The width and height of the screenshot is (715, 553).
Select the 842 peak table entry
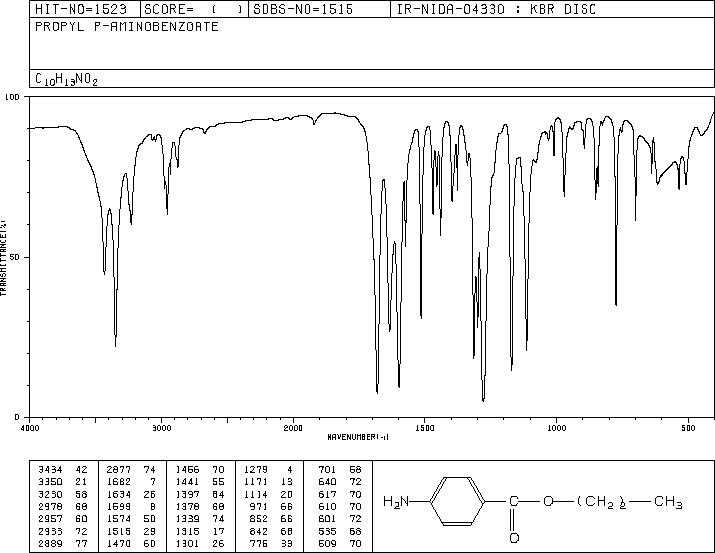click(271, 532)
